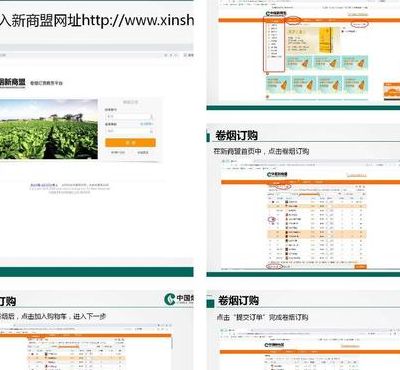Select the circled option at order list bottom left
400x370 pixels.
coord(274,266)
